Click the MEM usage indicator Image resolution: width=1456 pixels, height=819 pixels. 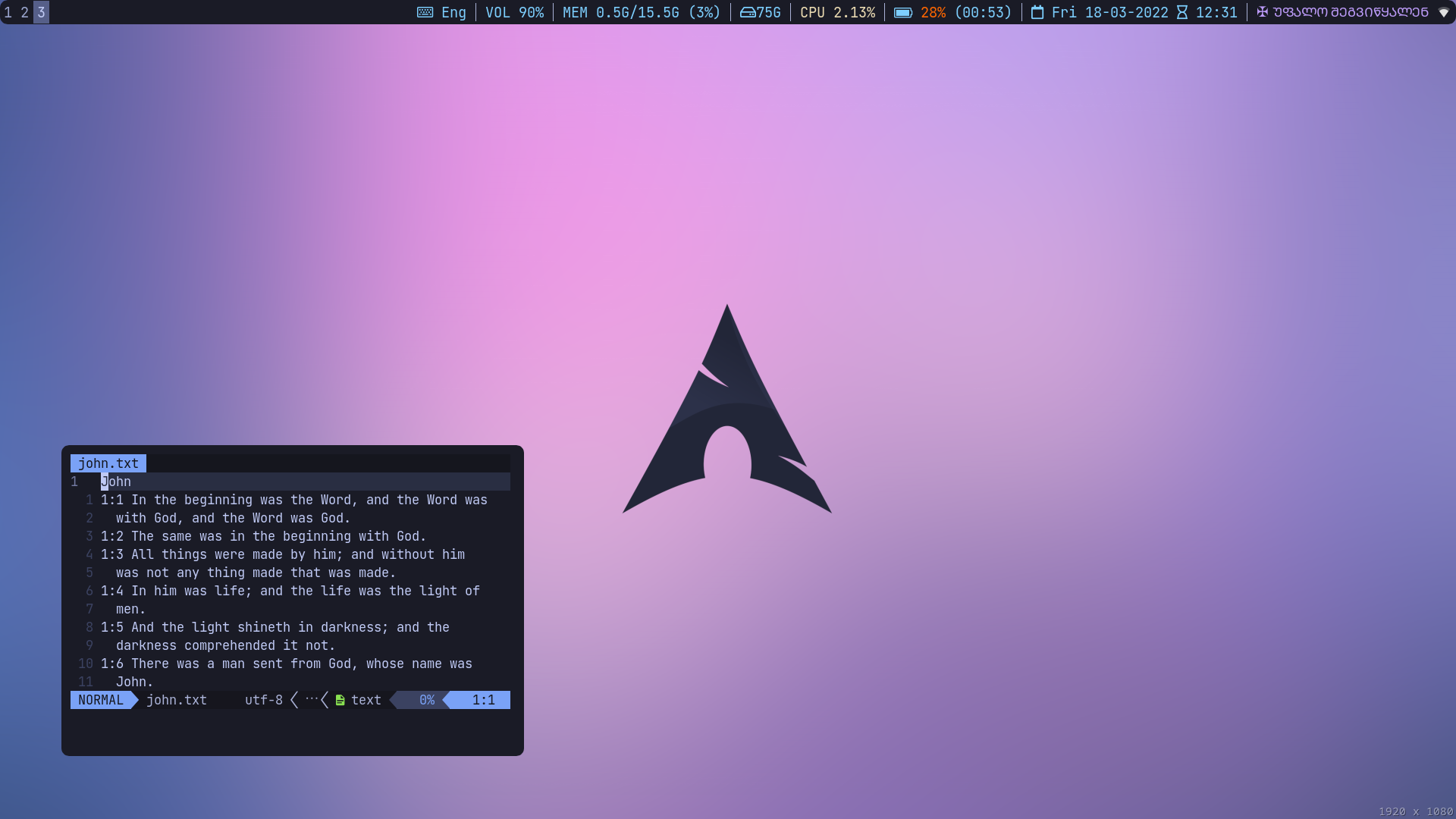point(641,12)
